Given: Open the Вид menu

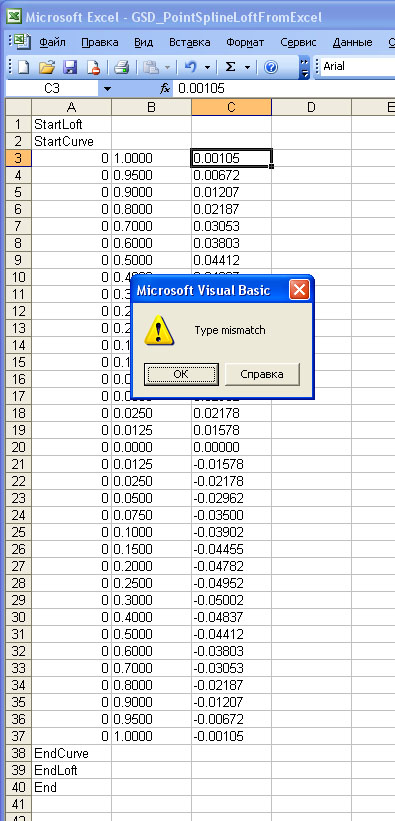Looking at the screenshot, I should point(144,42).
